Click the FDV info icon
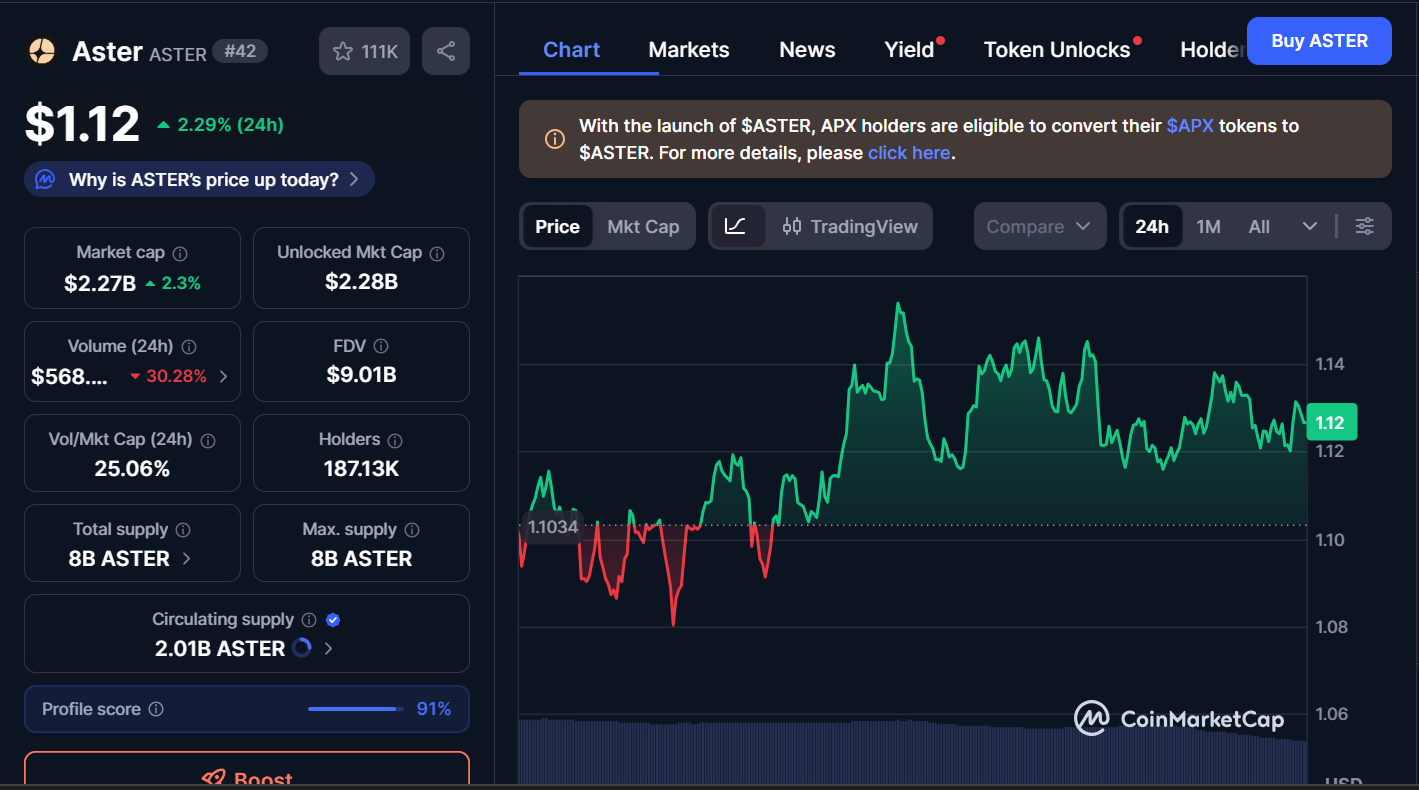 [380, 346]
